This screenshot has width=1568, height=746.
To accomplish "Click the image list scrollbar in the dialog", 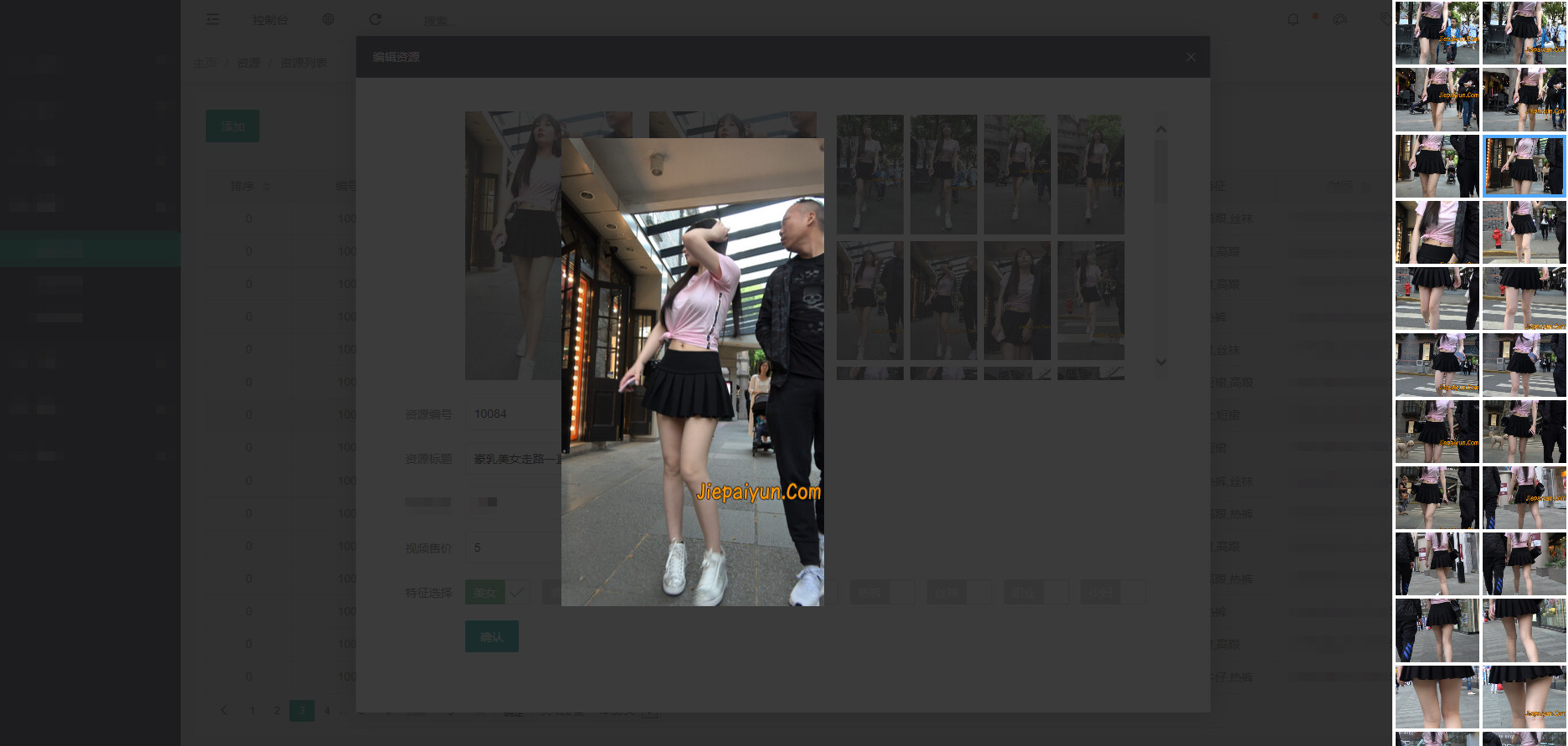I will pyautogui.click(x=1161, y=172).
